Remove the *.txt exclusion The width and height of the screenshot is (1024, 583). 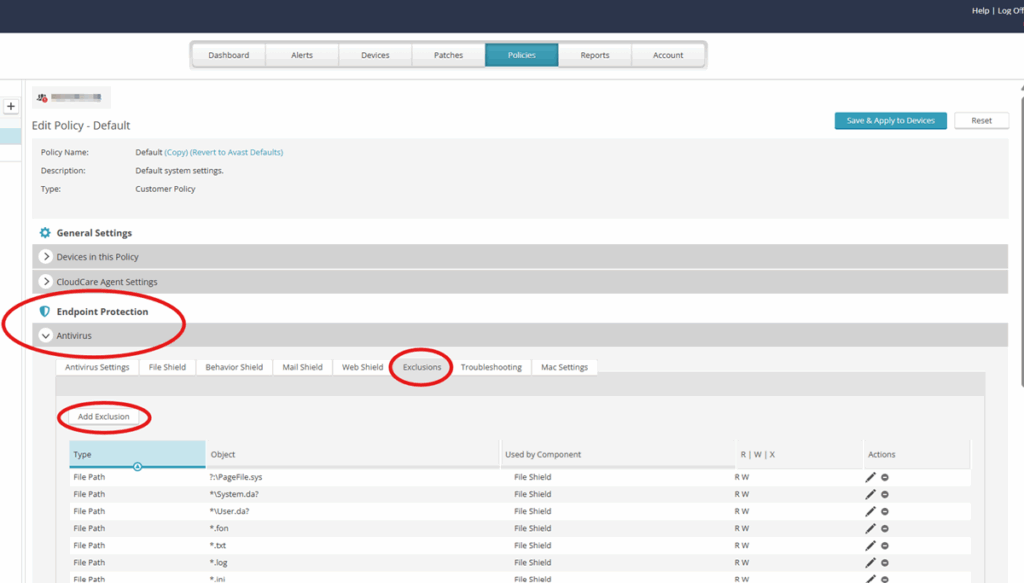tap(885, 545)
